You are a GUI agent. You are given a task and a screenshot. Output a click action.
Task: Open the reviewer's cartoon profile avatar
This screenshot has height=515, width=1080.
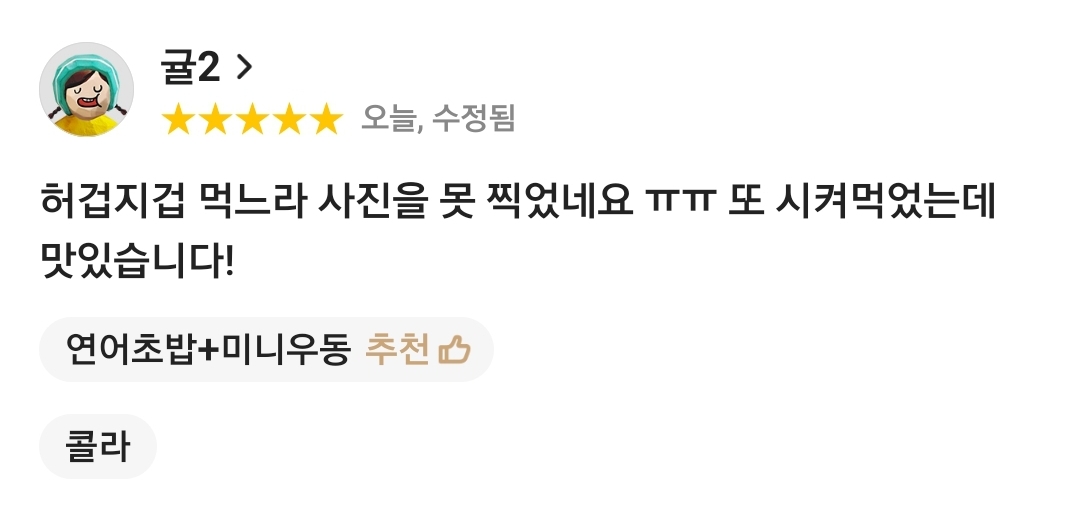click(x=86, y=90)
